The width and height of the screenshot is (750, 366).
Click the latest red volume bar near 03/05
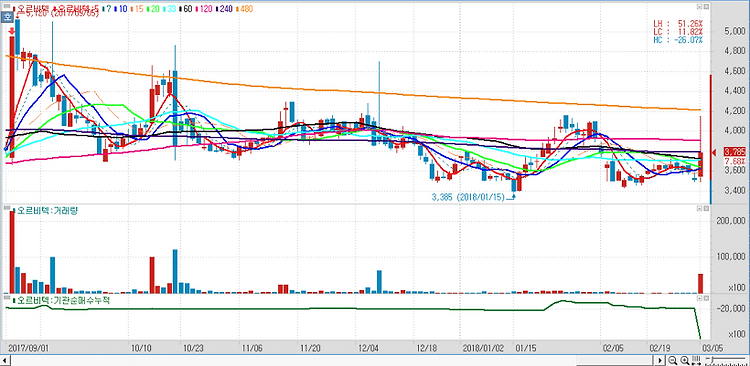point(701,284)
